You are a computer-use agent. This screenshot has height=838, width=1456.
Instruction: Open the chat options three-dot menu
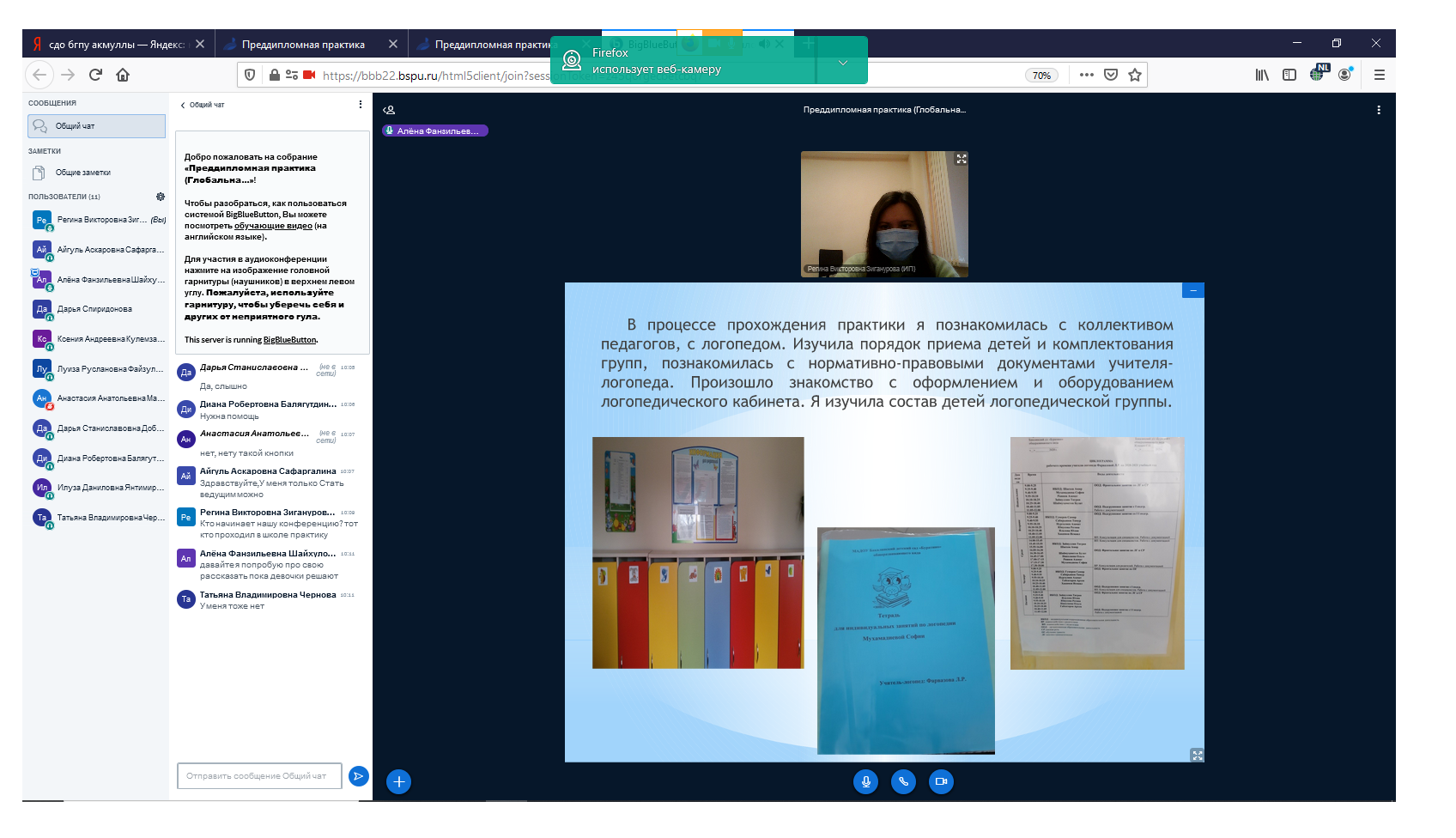point(360,105)
